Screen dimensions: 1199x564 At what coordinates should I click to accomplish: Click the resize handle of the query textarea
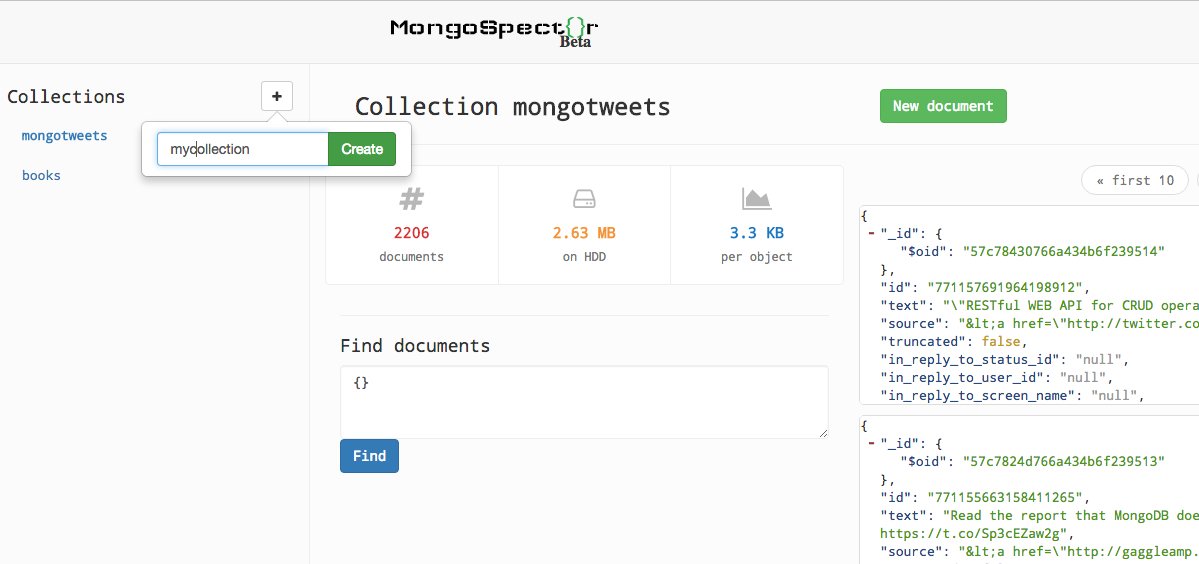(x=823, y=433)
